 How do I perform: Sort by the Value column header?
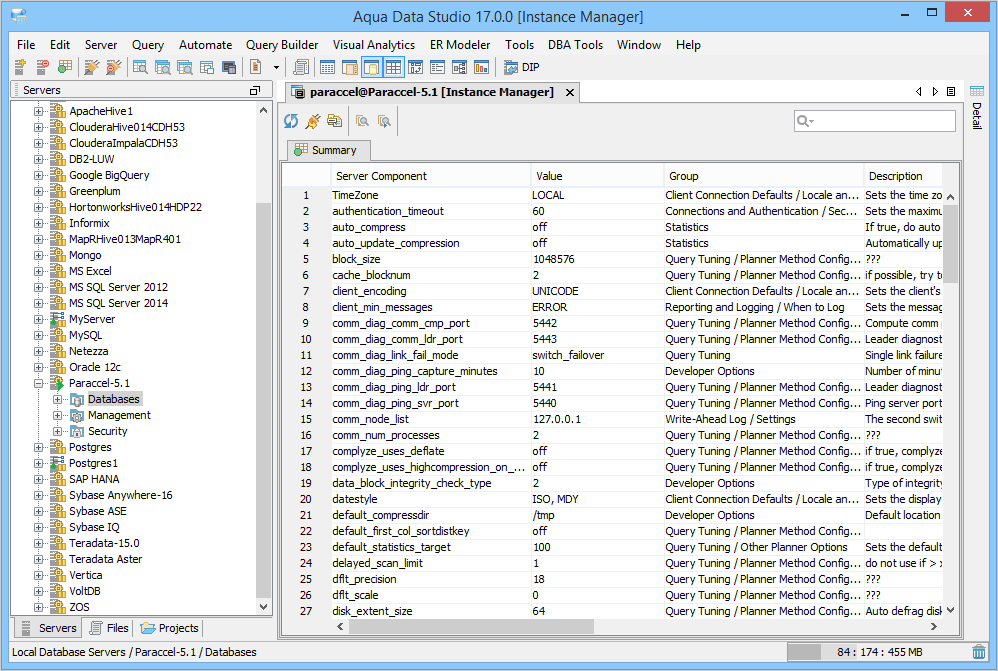pos(597,176)
